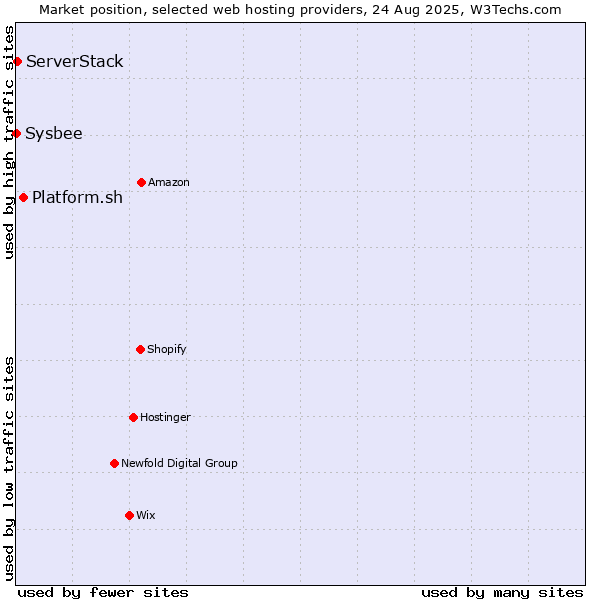Select the Shopify label
The width and height of the screenshot is (600, 600).
pyautogui.click(x=167, y=349)
